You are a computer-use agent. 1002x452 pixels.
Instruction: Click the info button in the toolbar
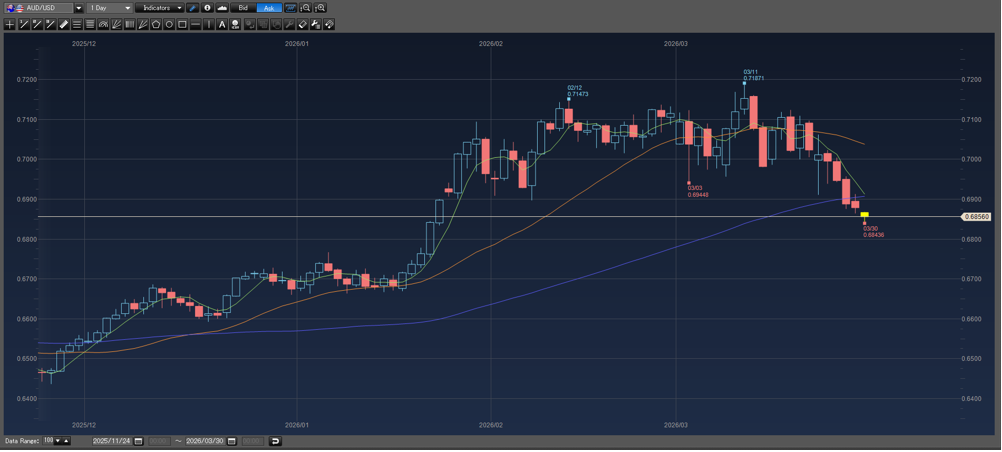pyautogui.click(x=207, y=8)
